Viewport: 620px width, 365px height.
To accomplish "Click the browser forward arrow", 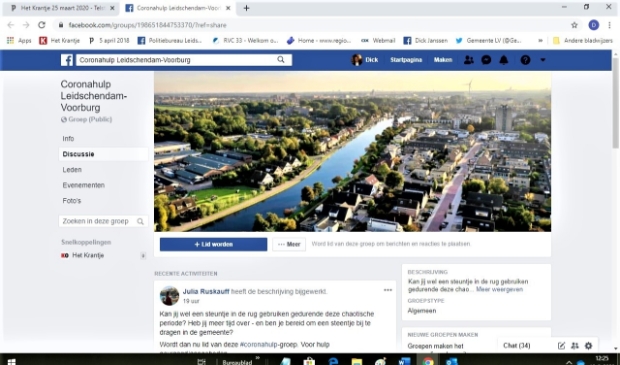I will pos(26,25).
